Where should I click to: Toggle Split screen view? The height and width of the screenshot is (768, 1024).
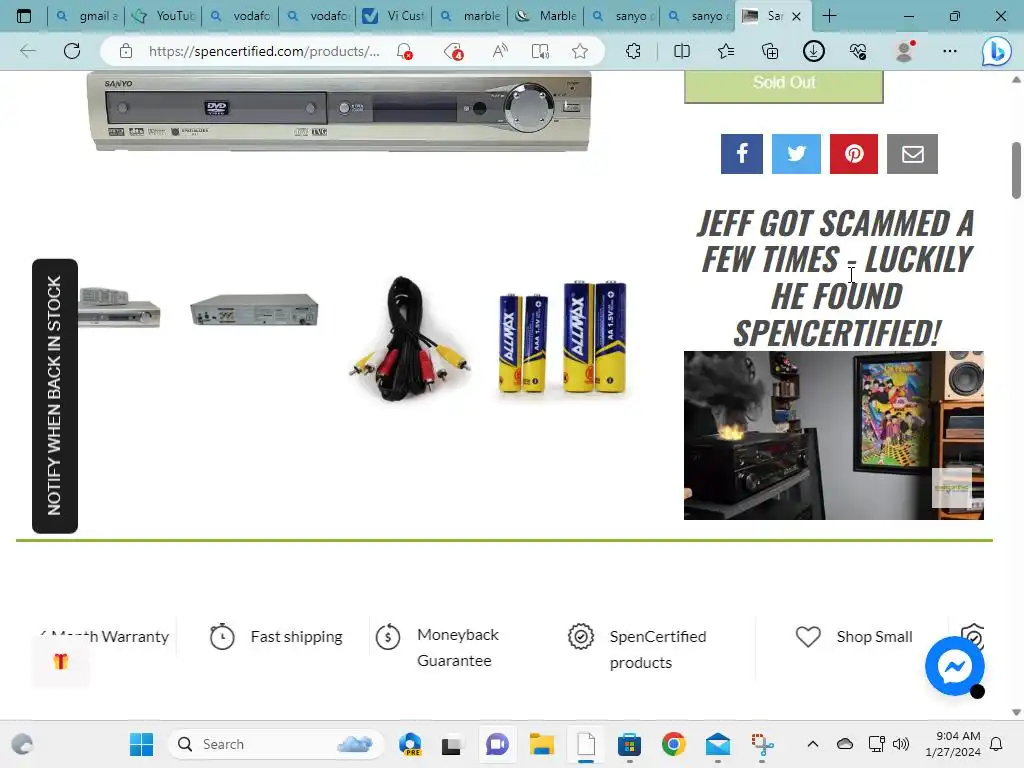(682, 51)
